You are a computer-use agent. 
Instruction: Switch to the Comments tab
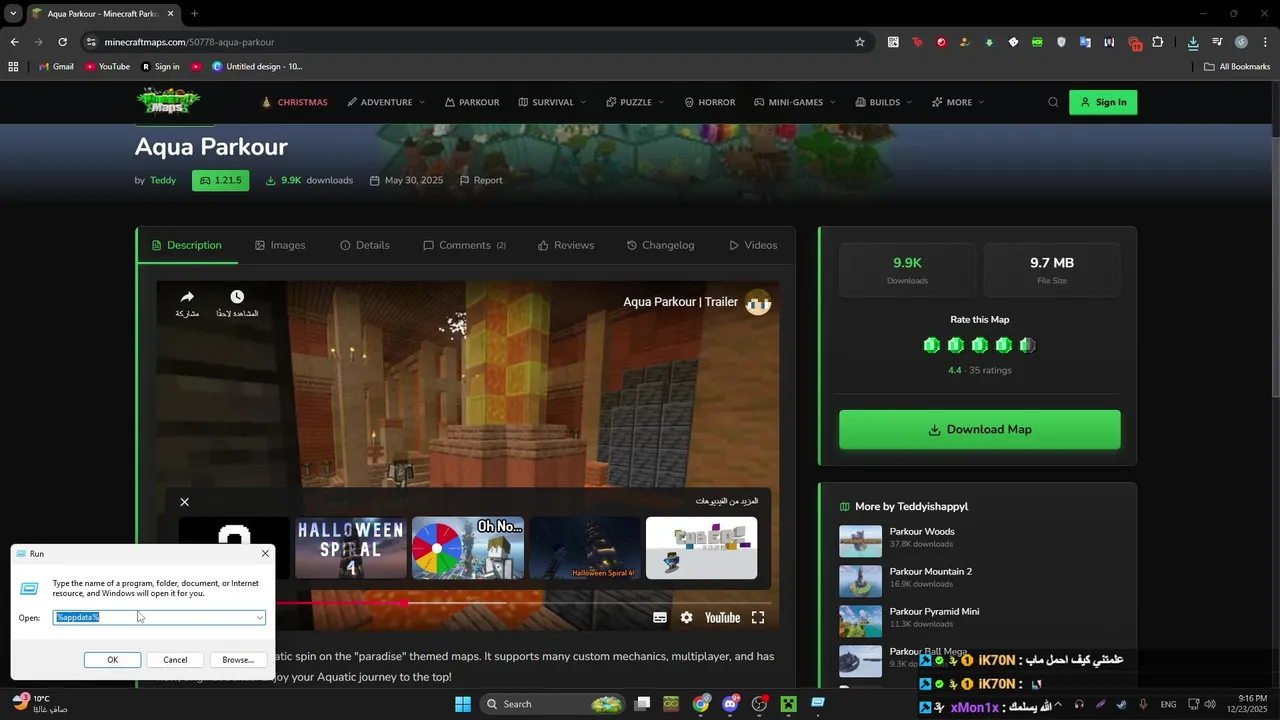[464, 245]
